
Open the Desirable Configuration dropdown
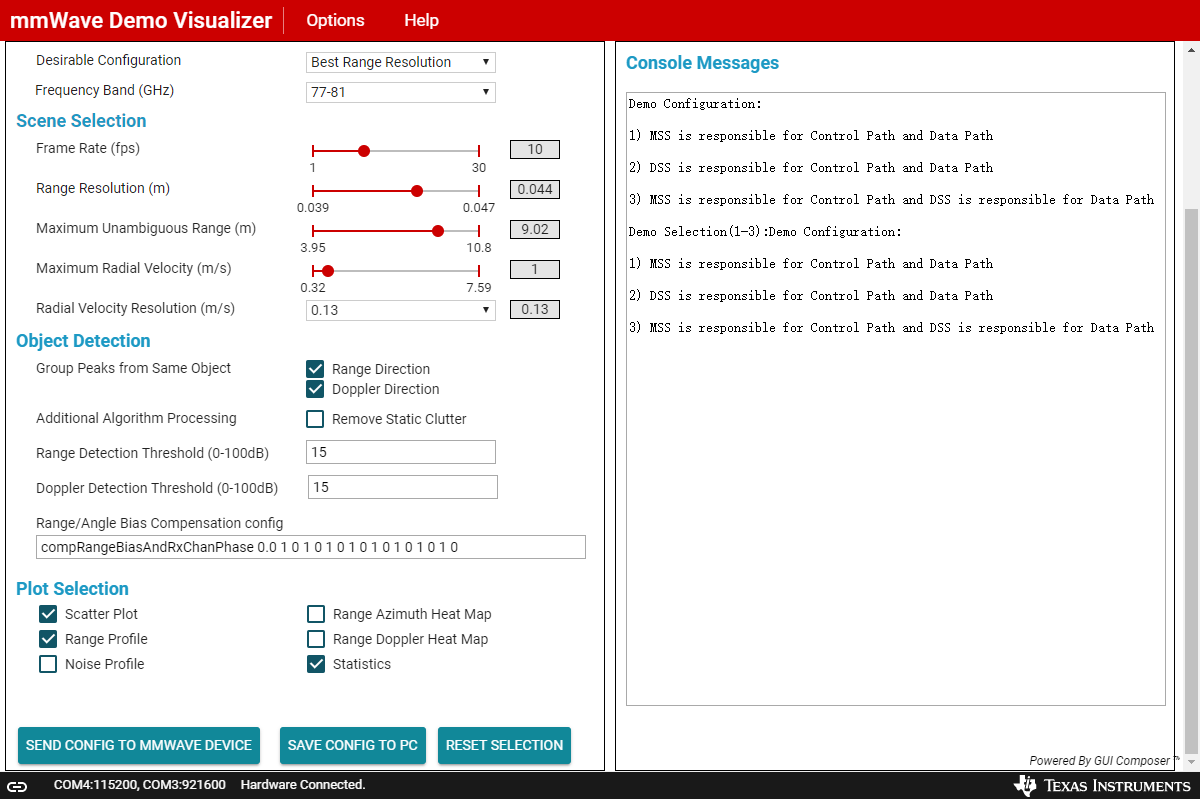[x=401, y=62]
